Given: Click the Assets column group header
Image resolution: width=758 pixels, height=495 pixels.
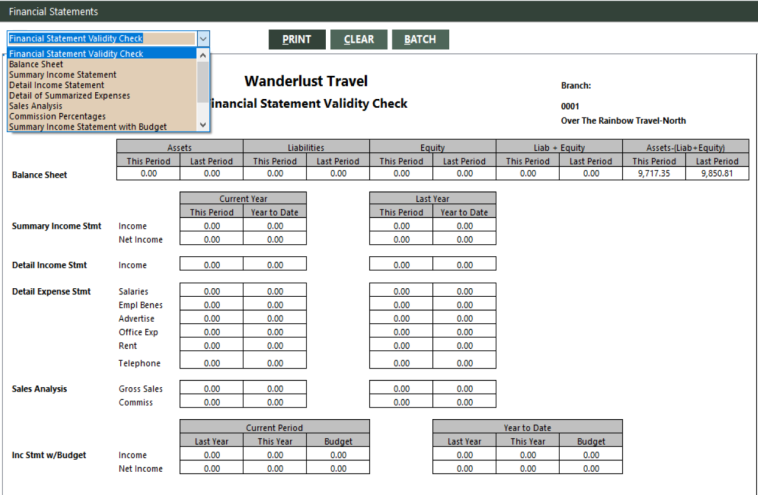Looking at the screenshot, I should (180, 147).
